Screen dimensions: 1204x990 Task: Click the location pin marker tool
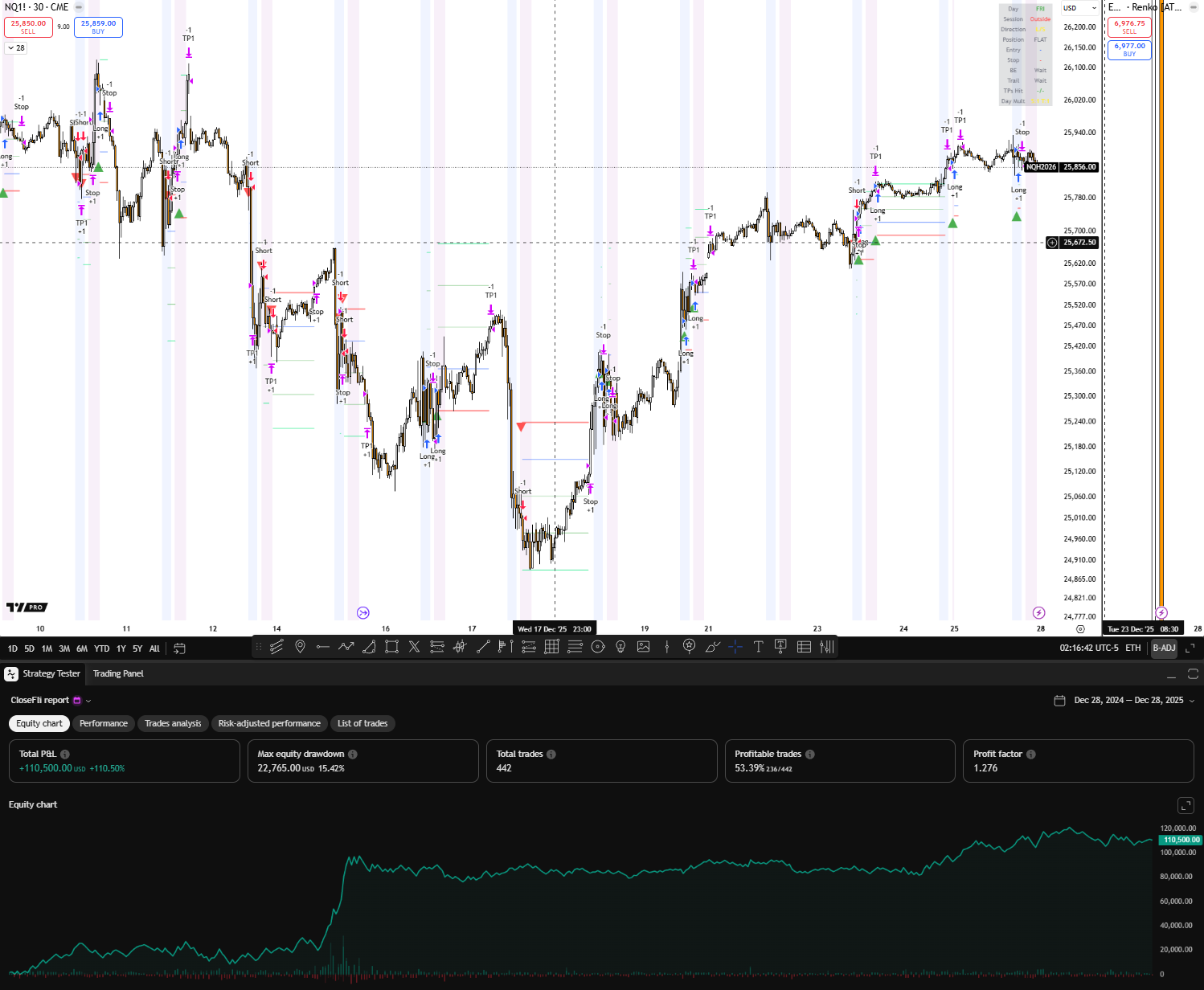300,647
